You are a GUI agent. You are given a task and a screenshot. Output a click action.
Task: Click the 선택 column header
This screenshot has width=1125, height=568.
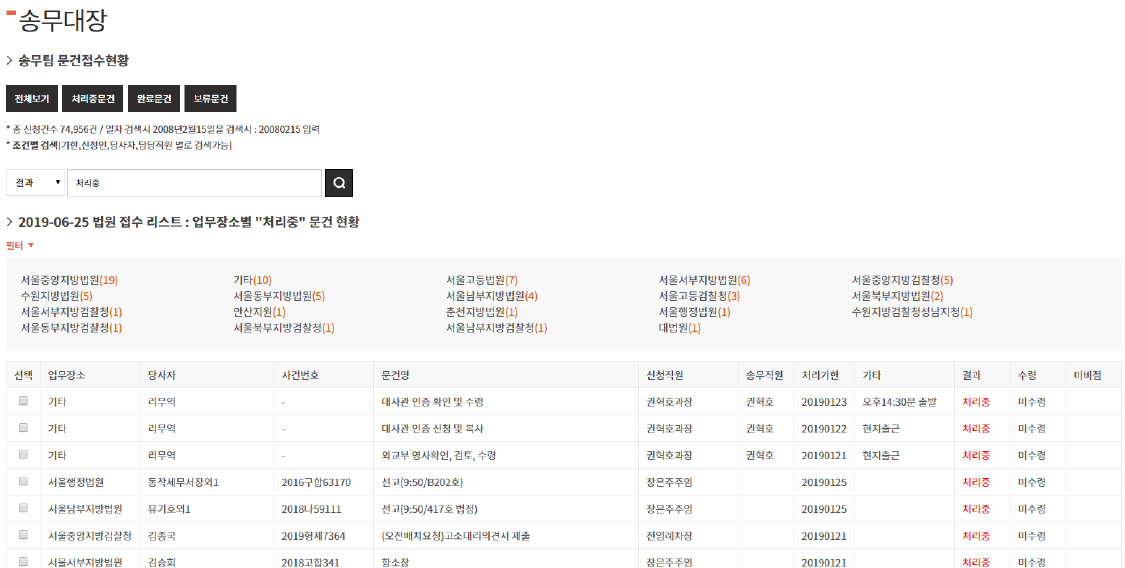[x=24, y=375]
